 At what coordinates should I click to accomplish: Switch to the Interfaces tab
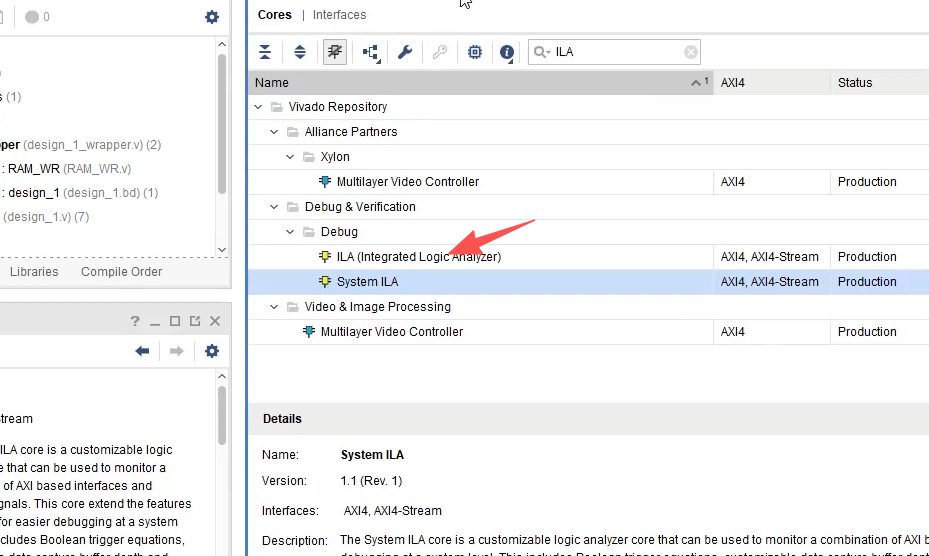coord(339,15)
